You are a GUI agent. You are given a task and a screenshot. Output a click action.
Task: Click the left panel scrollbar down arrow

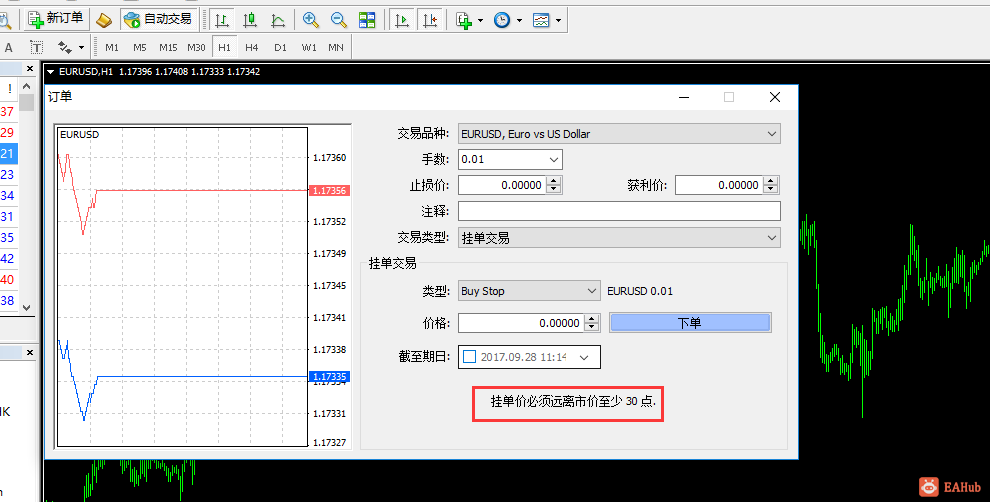(x=27, y=308)
